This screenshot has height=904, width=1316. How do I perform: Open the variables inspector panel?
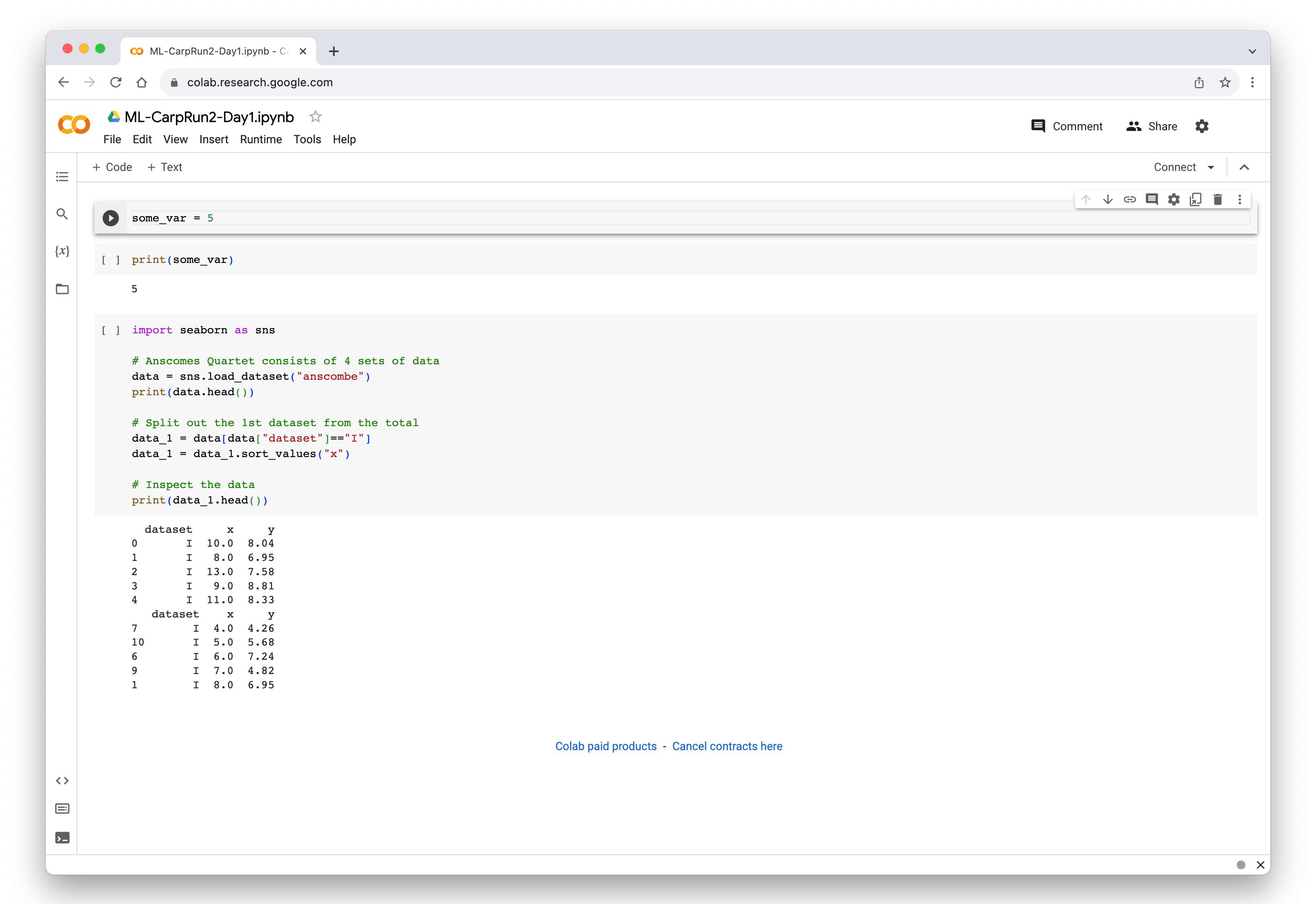(x=62, y=251)
